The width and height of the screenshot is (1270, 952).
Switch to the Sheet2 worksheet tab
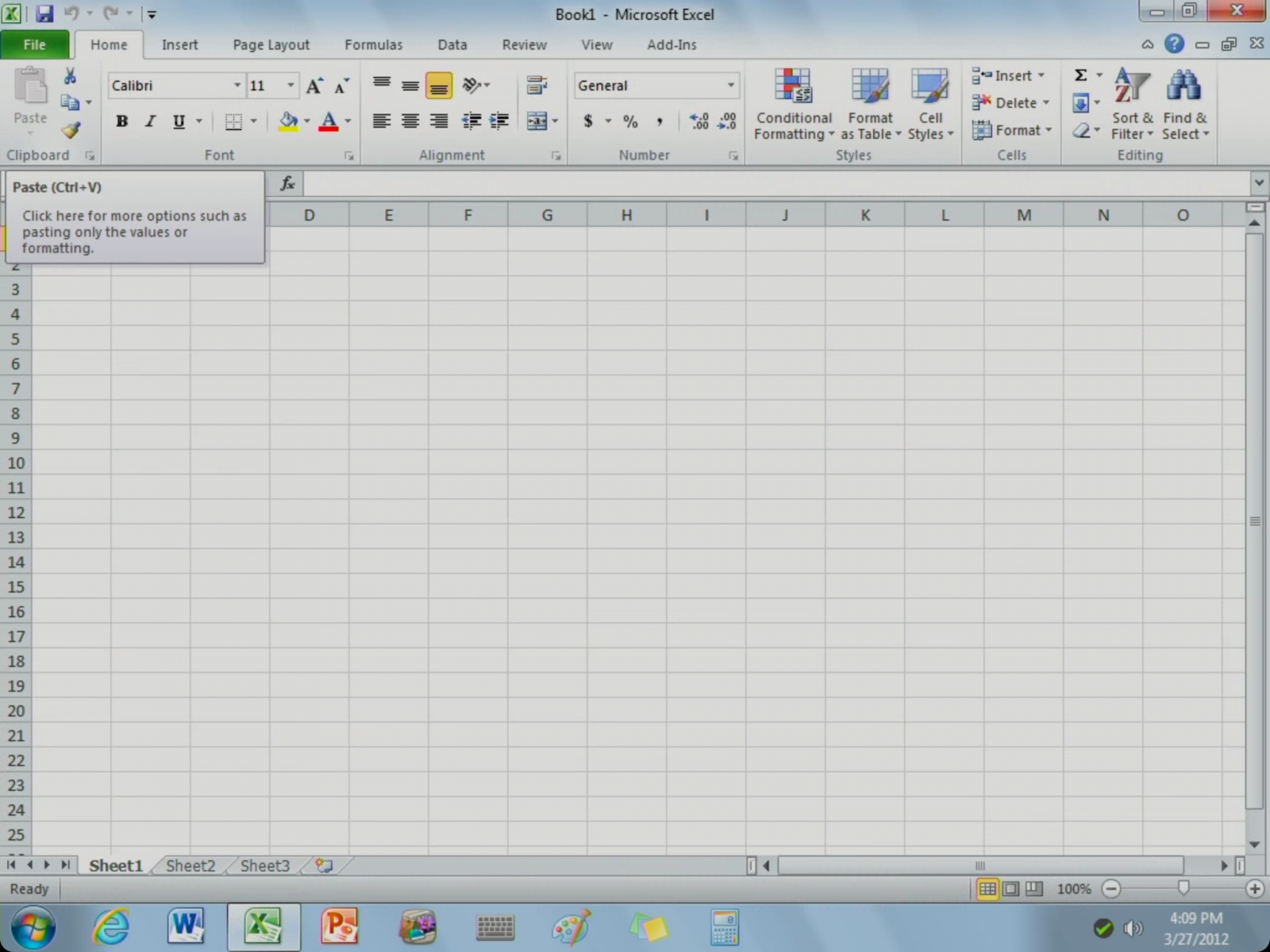click(x=190, y=866)
